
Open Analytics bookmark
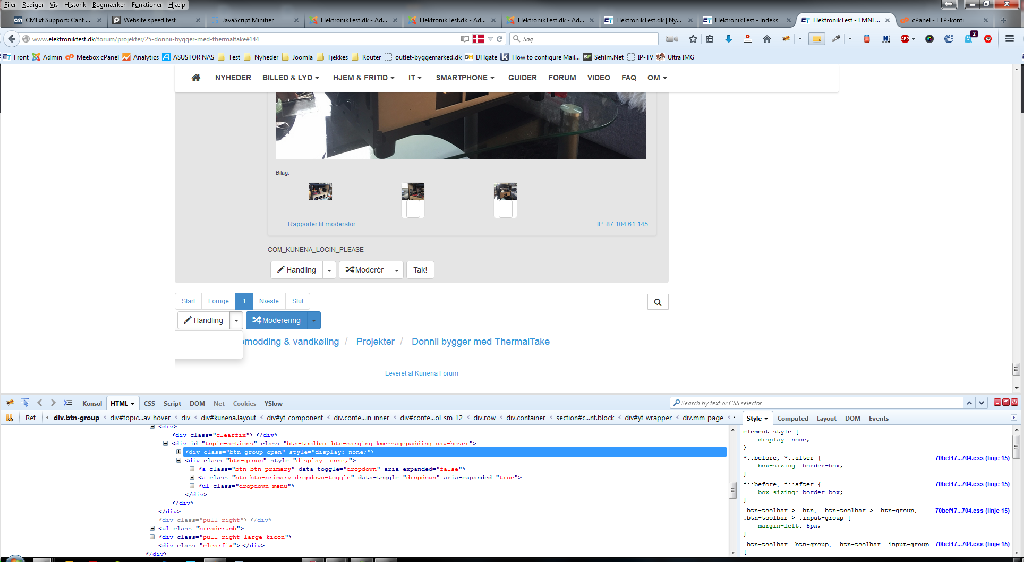click(140, 57)
